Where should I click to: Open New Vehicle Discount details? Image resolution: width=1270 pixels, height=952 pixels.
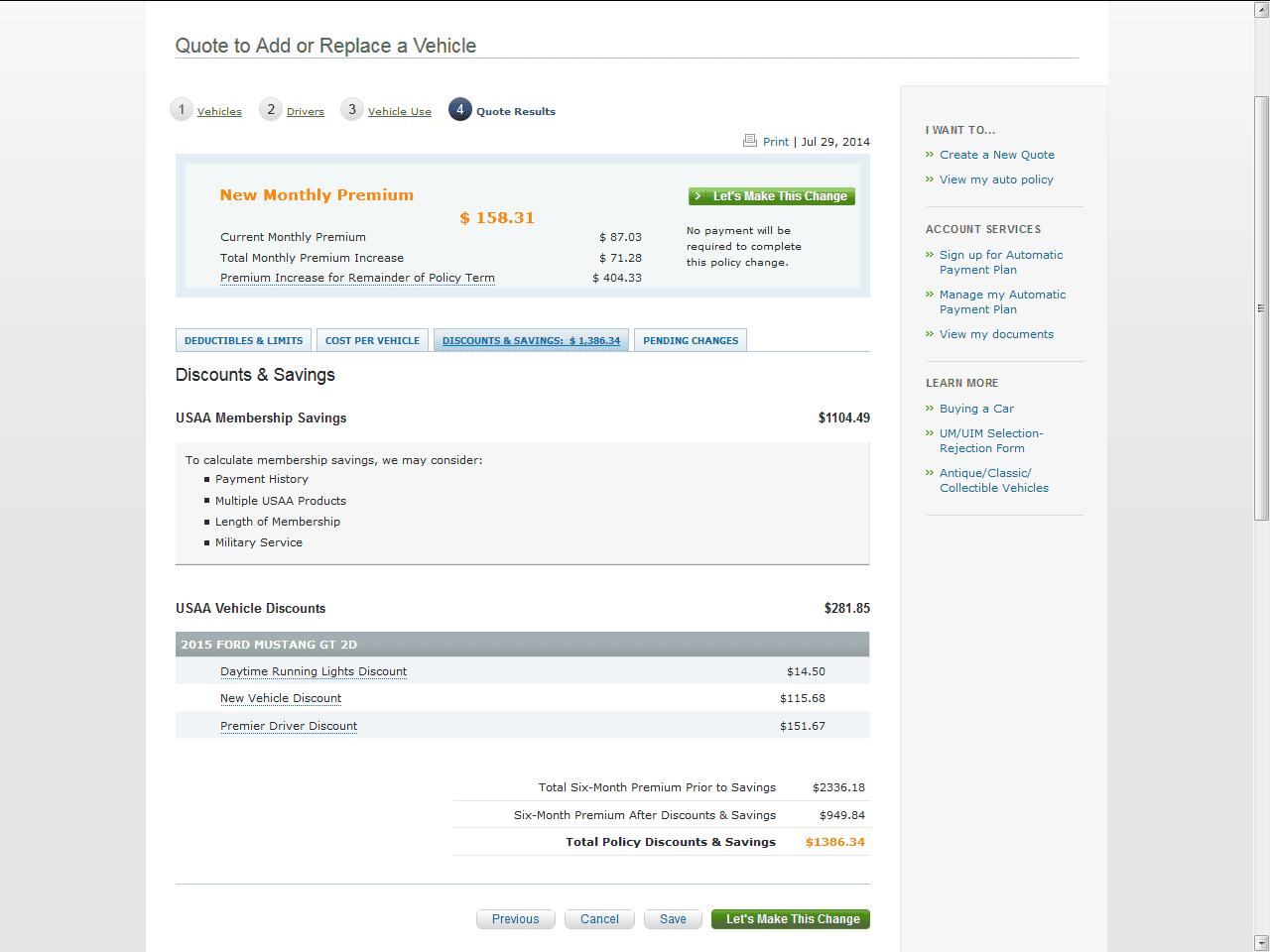pos(281,698)
